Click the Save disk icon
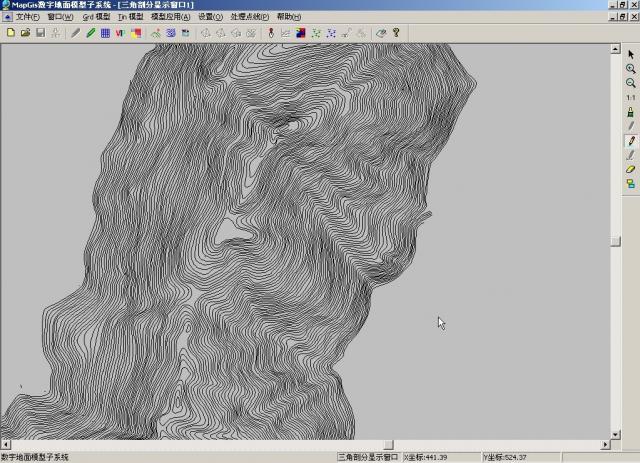The height and width of the screenshot is (463, 640). (40, 33)
